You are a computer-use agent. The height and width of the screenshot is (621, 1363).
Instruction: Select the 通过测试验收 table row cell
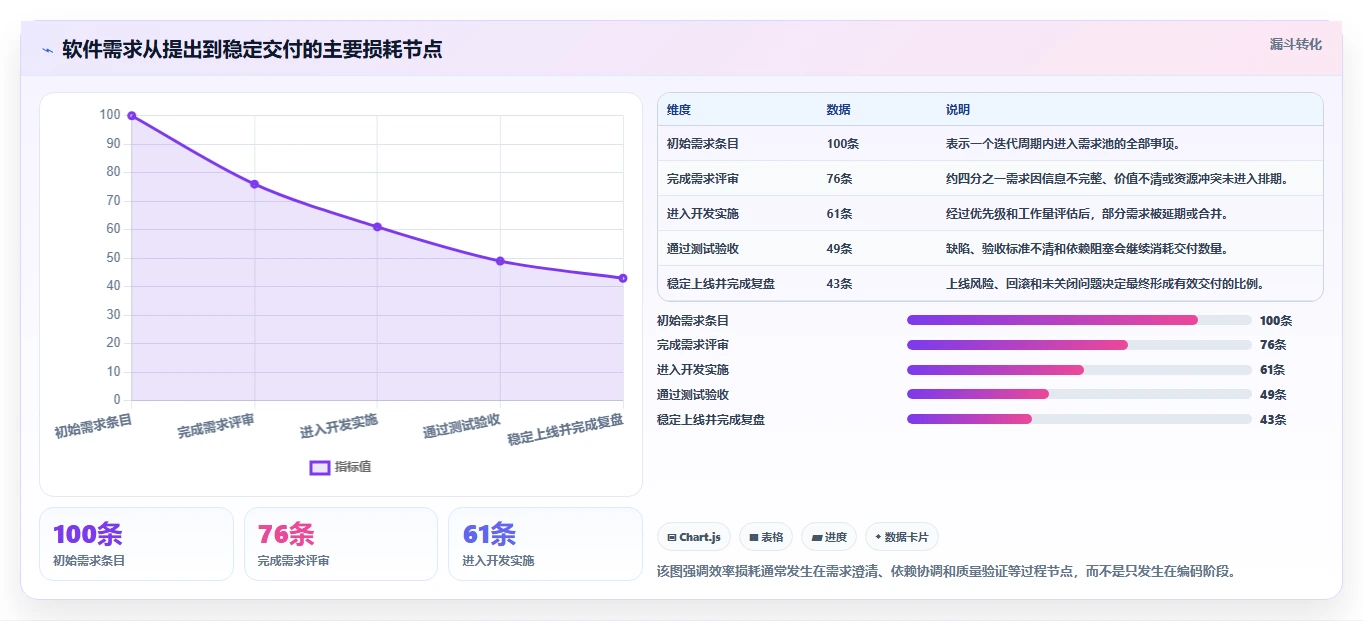click(x=703, y=249)
